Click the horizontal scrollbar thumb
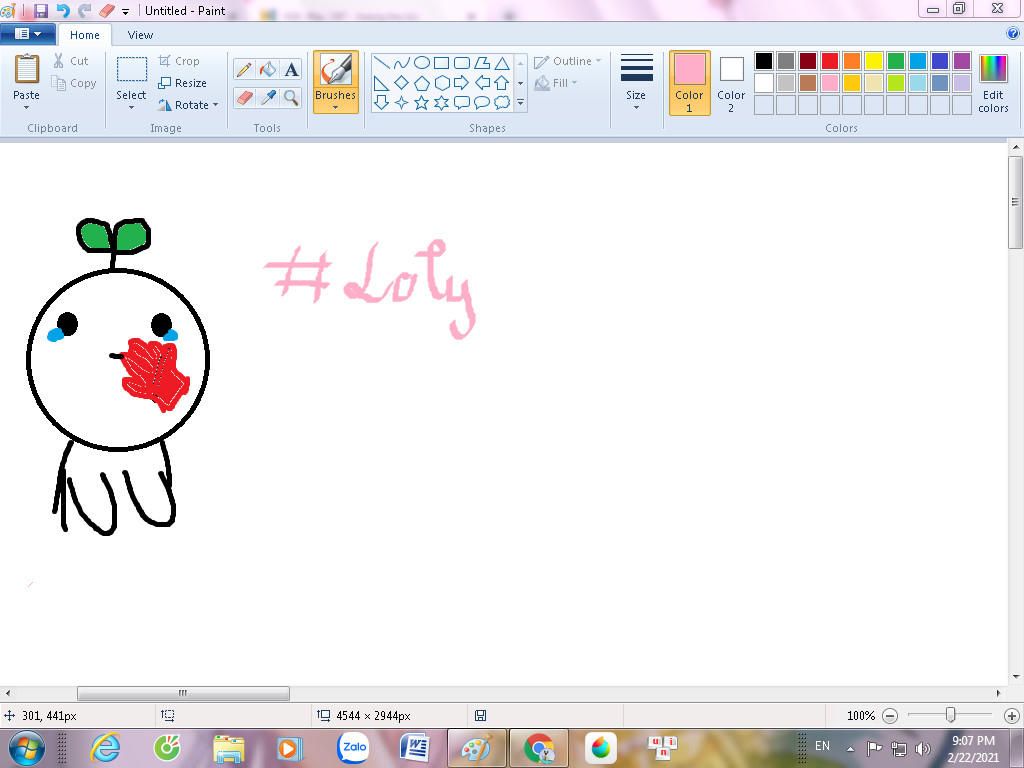This screenshot has width=1024, height=768. (x=184, y=693)
